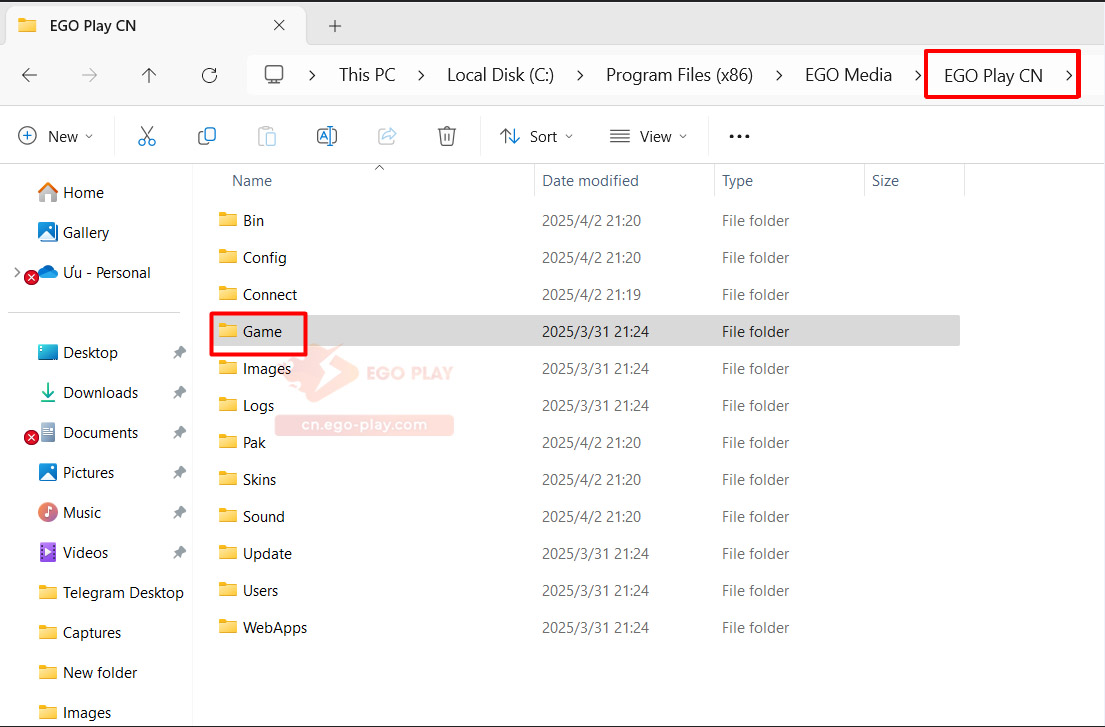Image resolution: width=1105 pixels, height=727 pixels.
Task: Expand chevron after Program Files (x86) breadcrumb
Action: click(779, 75)
